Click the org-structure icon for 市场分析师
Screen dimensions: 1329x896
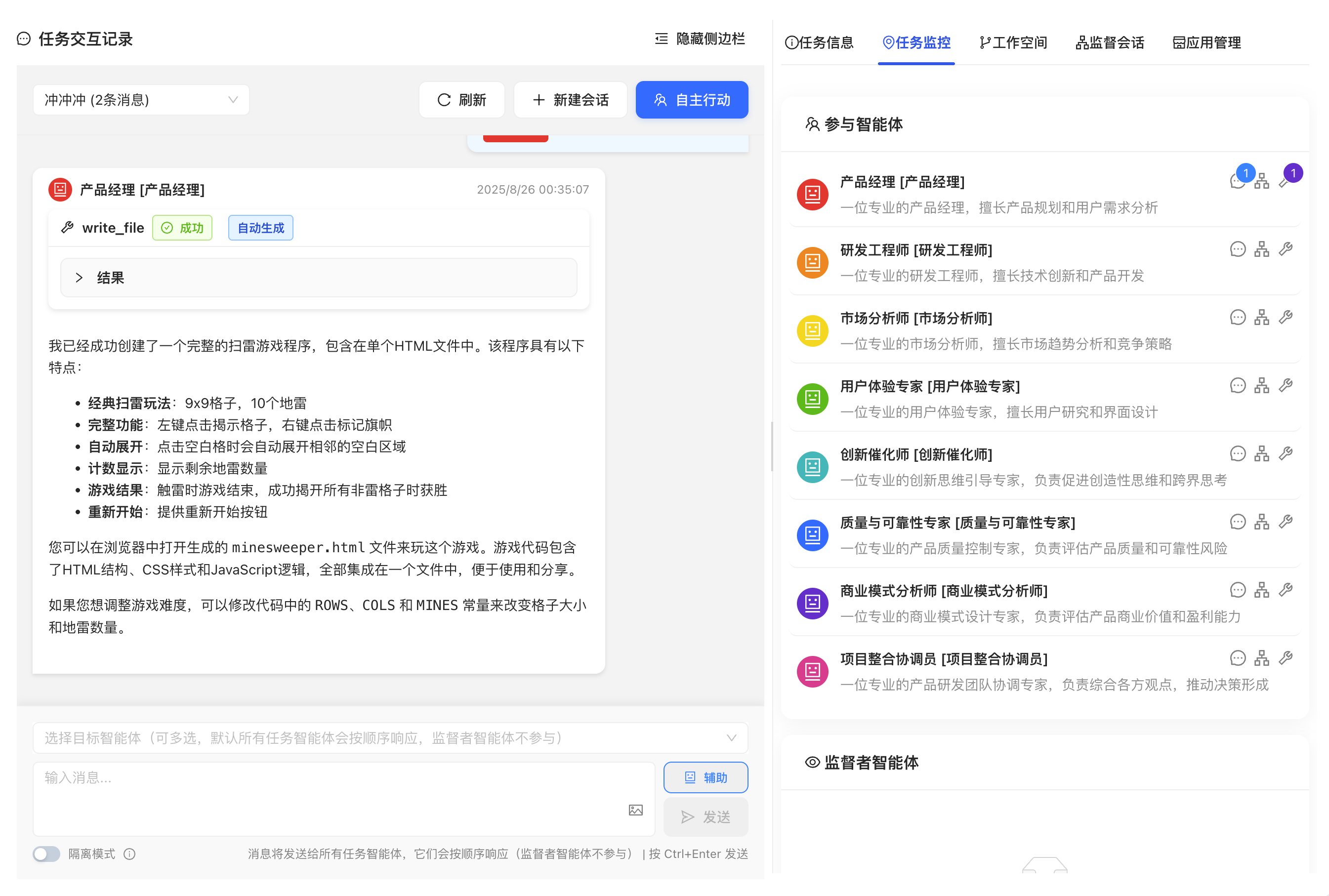[1262, 317]
